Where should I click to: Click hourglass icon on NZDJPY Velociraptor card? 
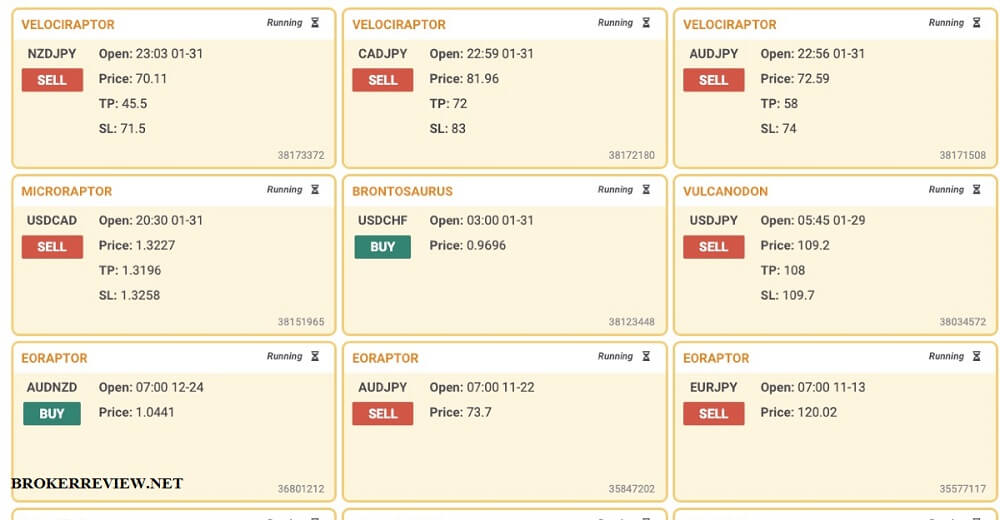pos(315,23)
